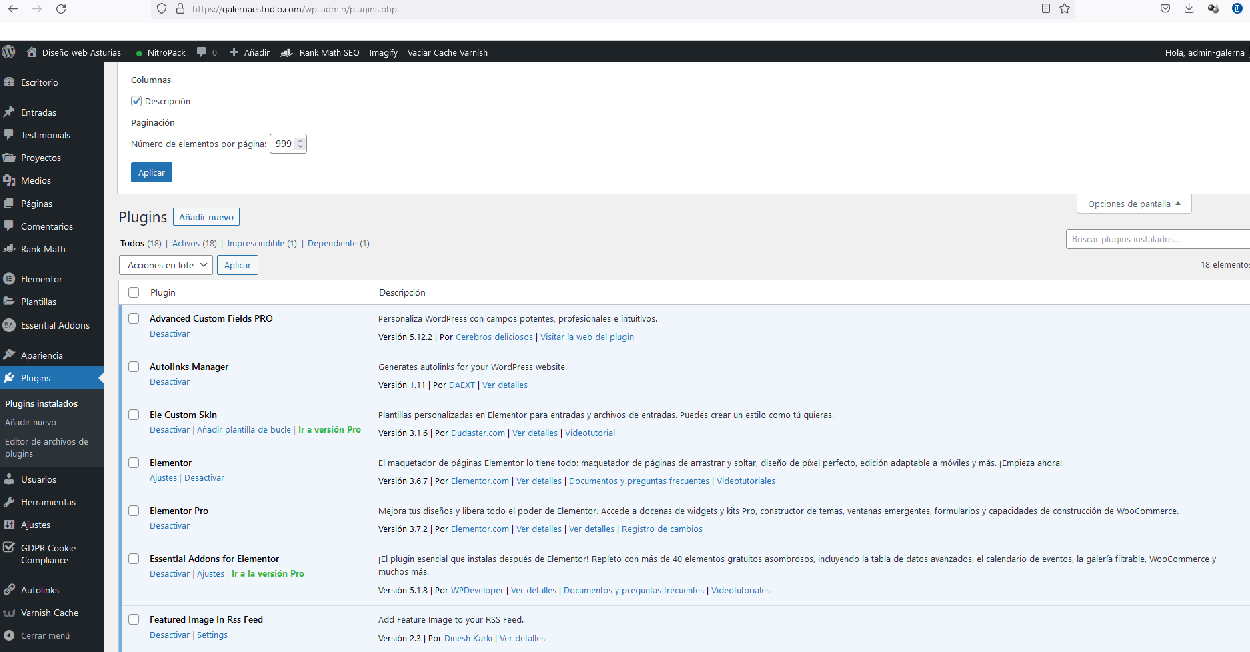Open the Acciones en lote dropdown
This screenshot has width=1250, height=652.
166,265
